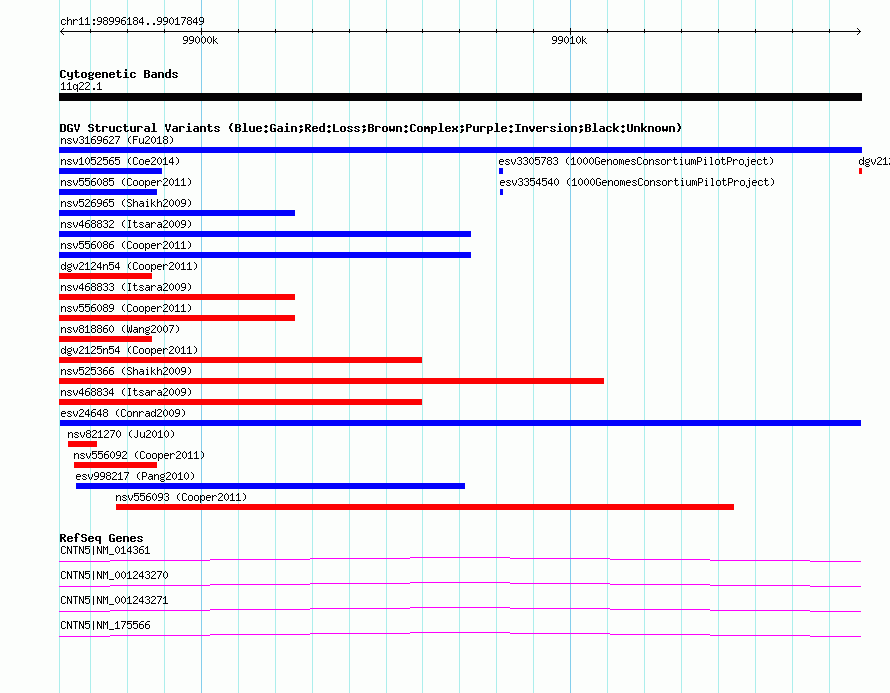Click nsv818860 (Wang2007) label
The image size is (890, 693).
[120, 329]
